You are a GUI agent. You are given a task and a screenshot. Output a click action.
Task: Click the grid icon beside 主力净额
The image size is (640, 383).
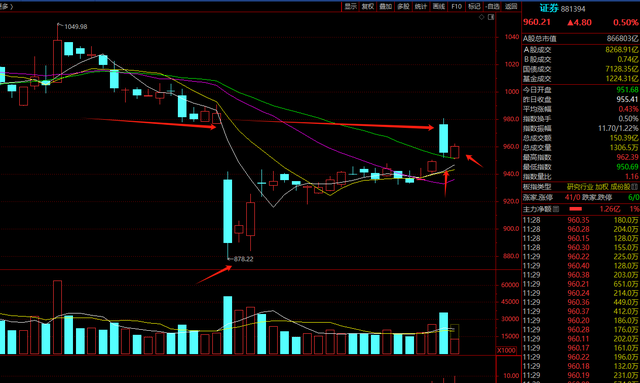pos(556,209)
